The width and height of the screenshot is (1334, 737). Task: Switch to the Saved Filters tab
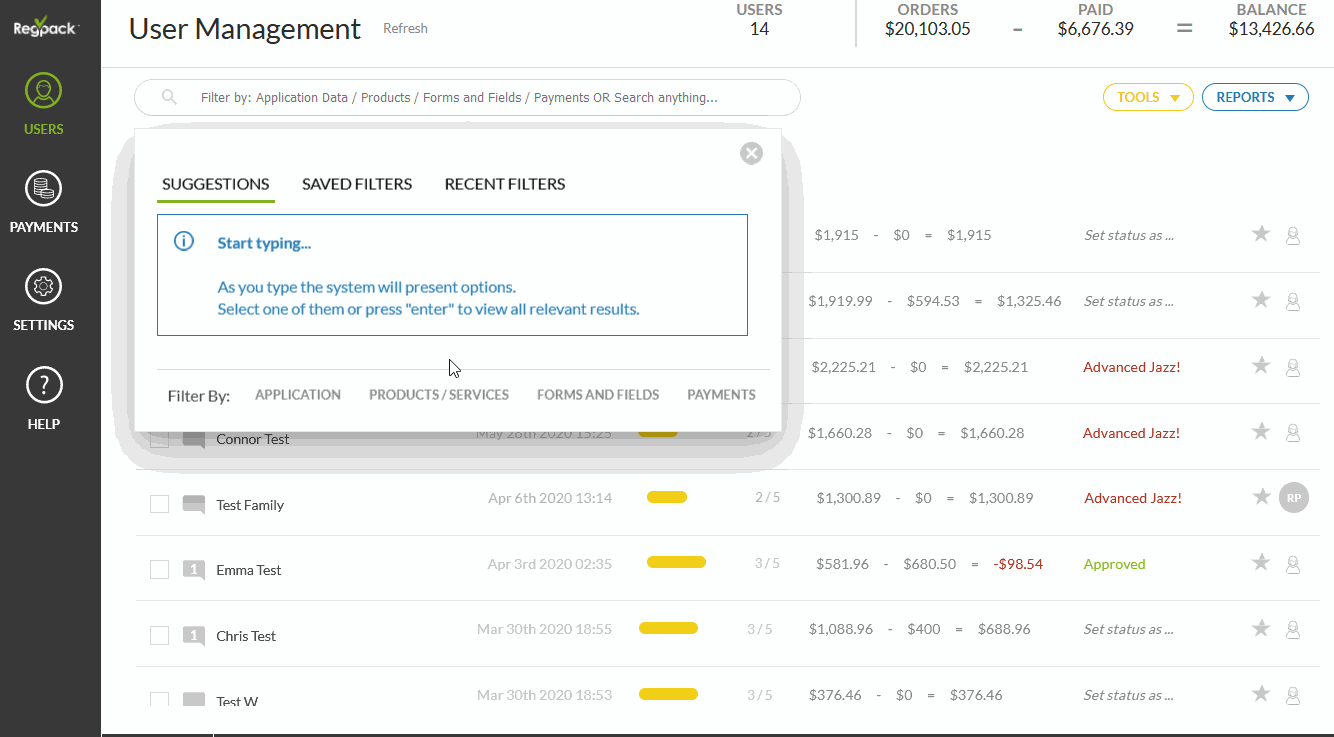(357, 184)
